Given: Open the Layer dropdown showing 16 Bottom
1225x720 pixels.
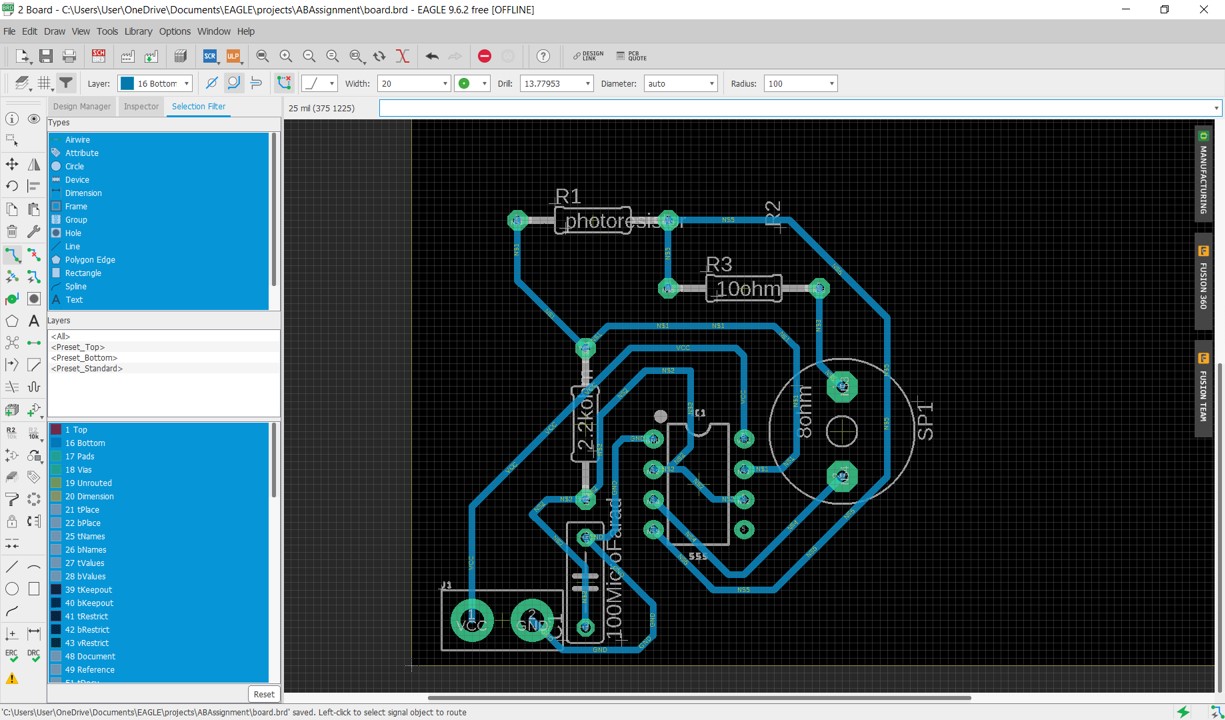Looking at the screenshot, I should coord(155,83).
